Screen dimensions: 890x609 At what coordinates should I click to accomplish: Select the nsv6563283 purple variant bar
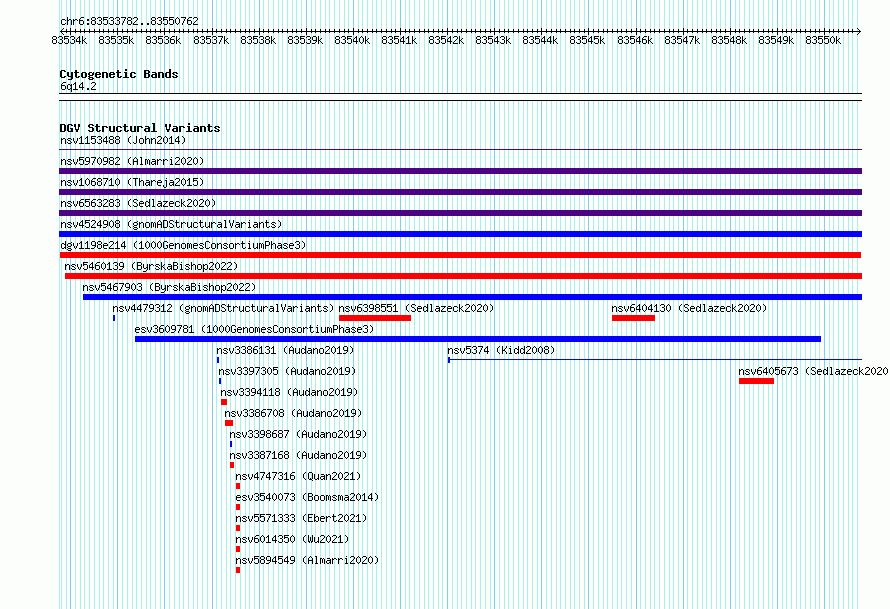point(460,213)
